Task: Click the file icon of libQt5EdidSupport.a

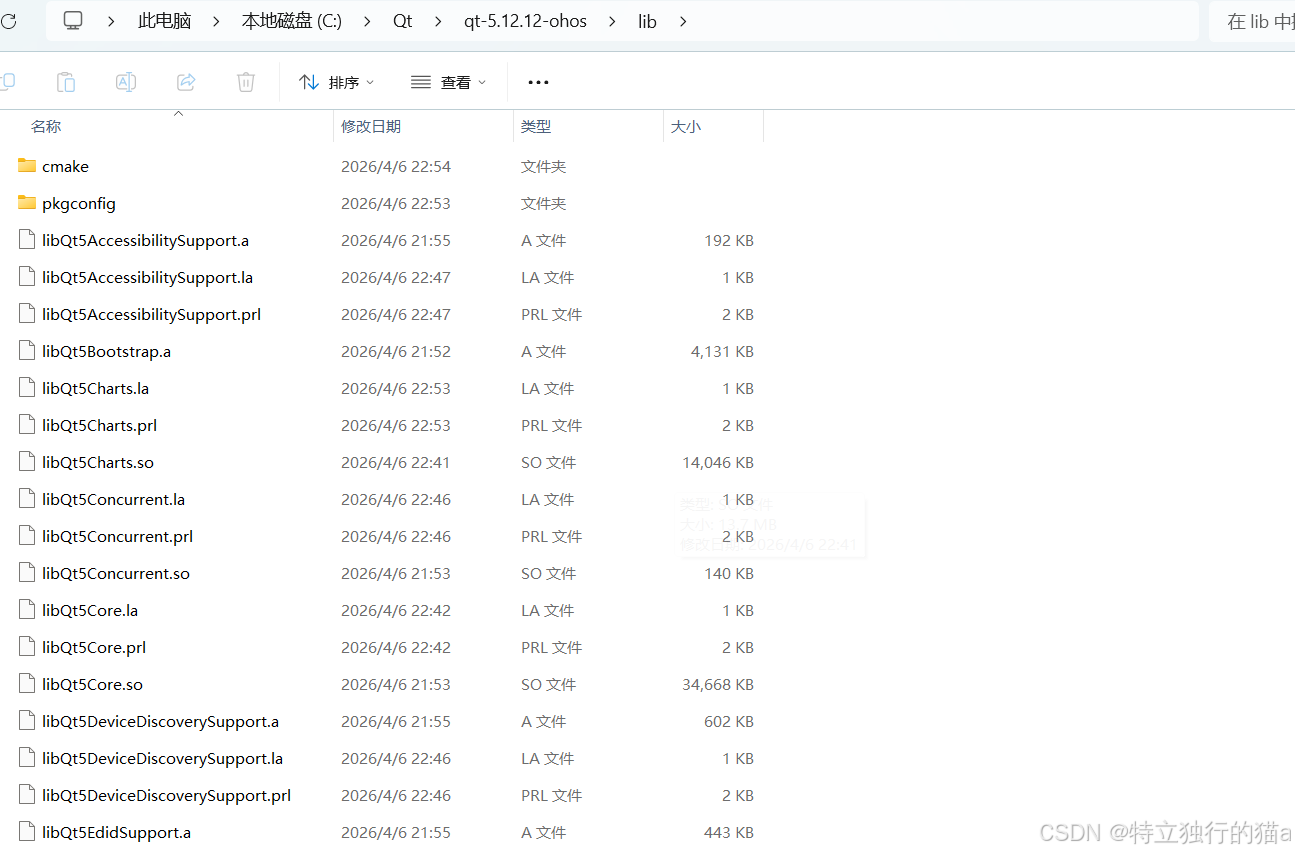Action: coord(27,832)
